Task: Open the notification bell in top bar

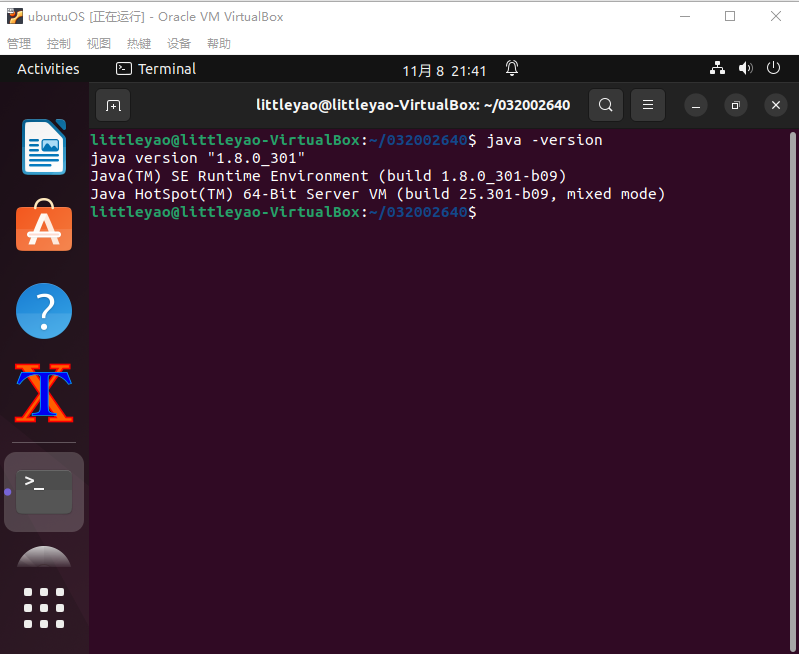Action: [512, 68]
